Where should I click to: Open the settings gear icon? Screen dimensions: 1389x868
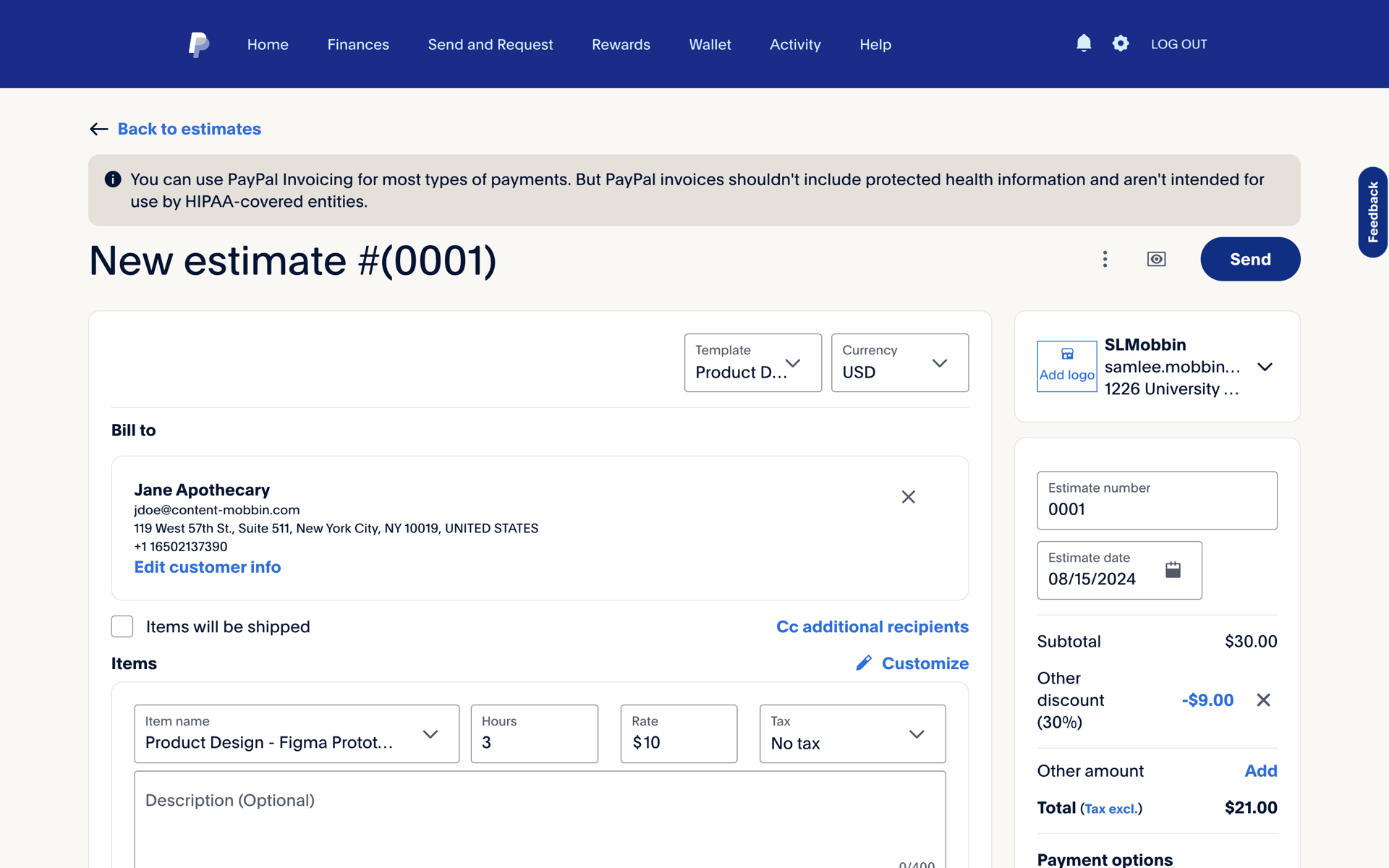click(1121, 43)
